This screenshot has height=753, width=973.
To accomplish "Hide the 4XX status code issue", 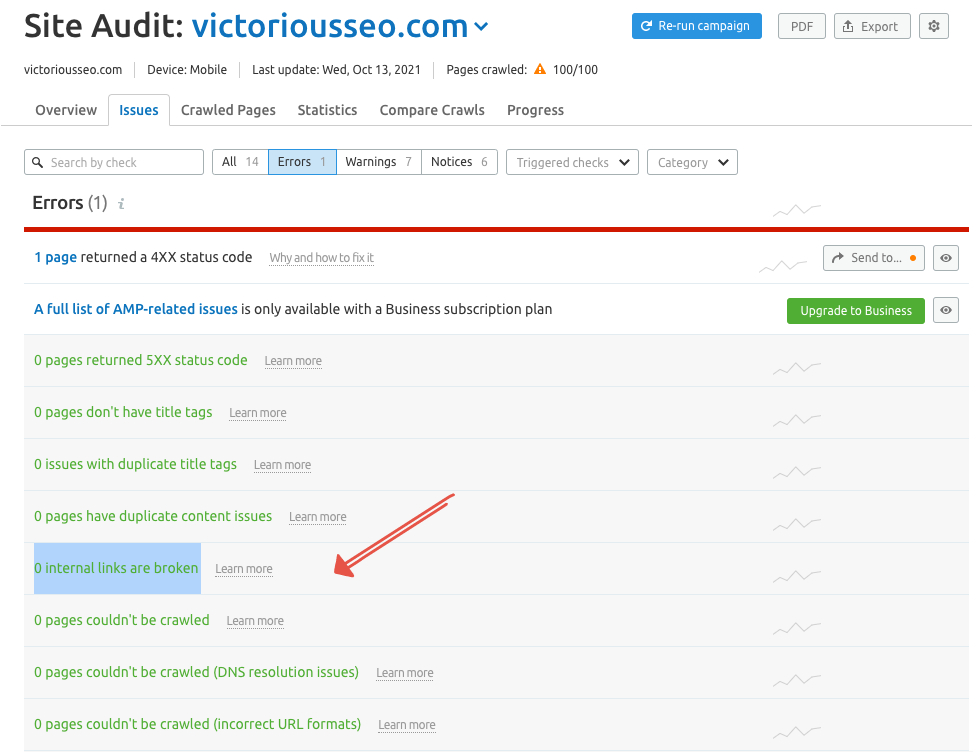I will click(946, 258).
